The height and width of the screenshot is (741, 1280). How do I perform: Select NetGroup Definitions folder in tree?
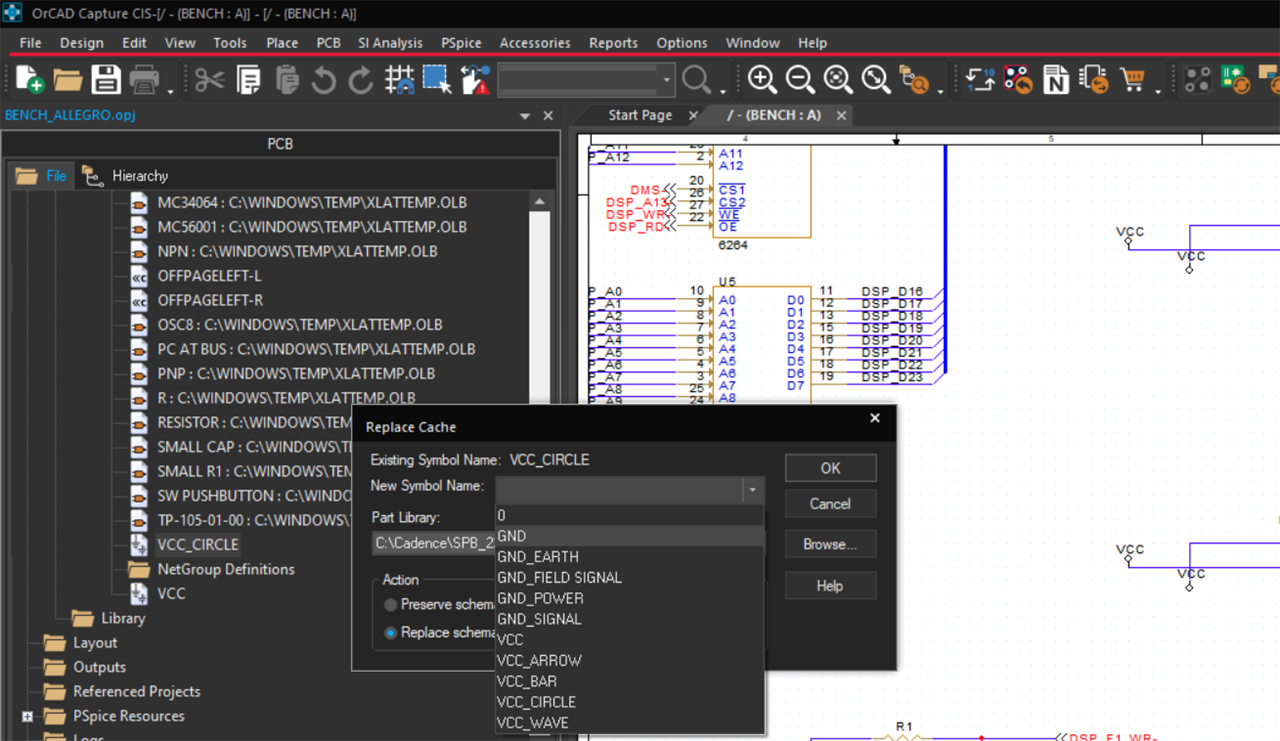click(x=226, y=569)
